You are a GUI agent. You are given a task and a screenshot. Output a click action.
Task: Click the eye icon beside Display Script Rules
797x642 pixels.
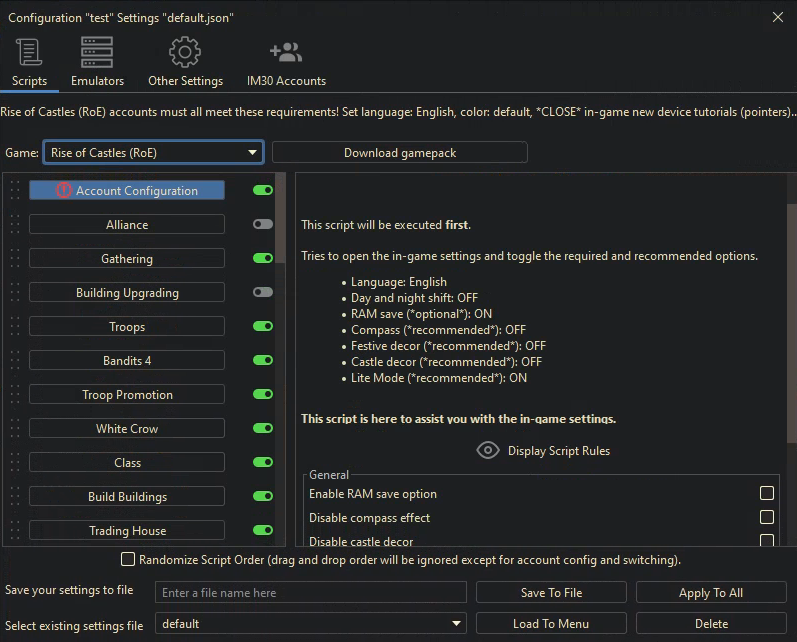pos(487,450)
